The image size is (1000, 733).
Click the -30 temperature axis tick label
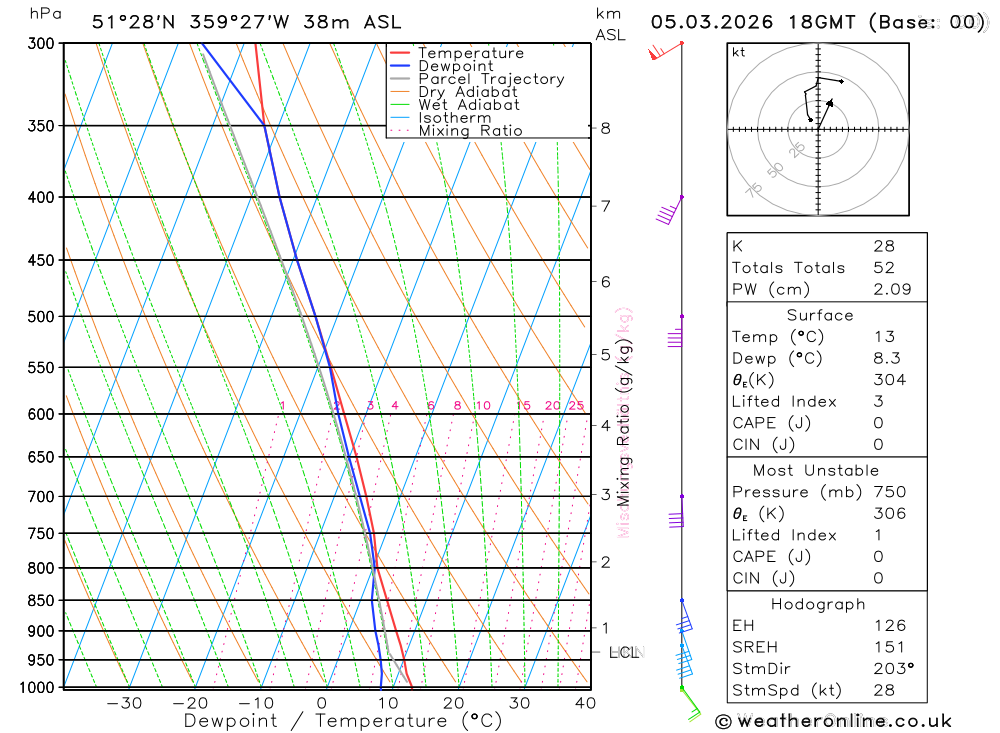pos(124,704)
